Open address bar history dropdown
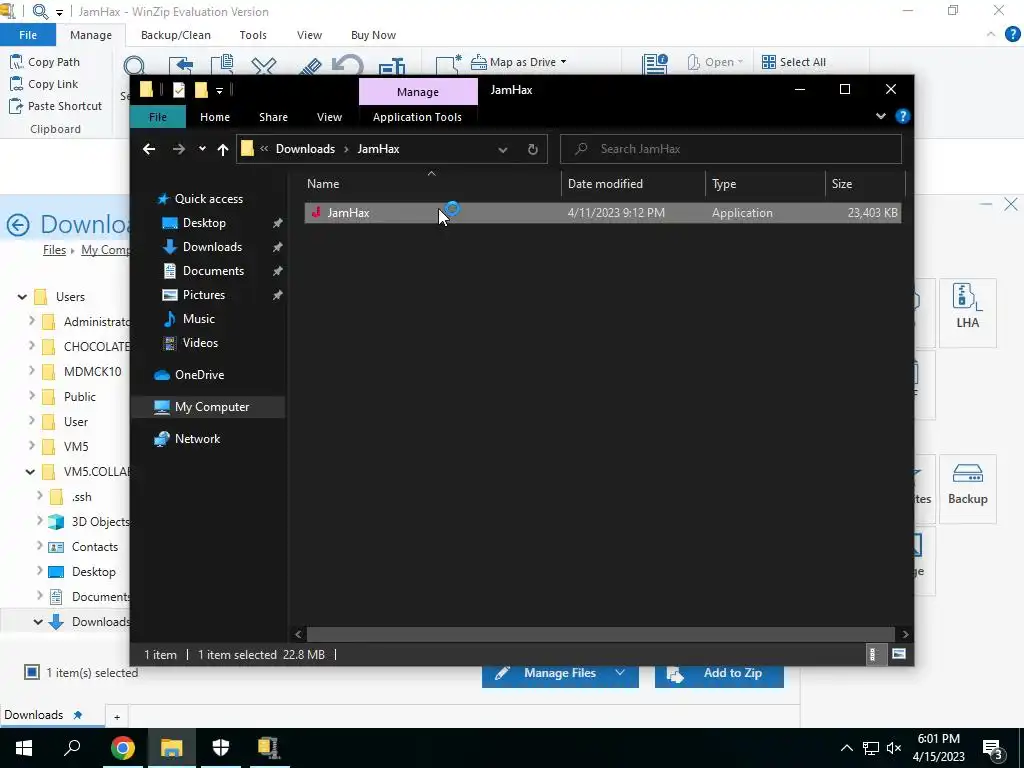This screenshot has width=1024, height=768. pos(502,150)
